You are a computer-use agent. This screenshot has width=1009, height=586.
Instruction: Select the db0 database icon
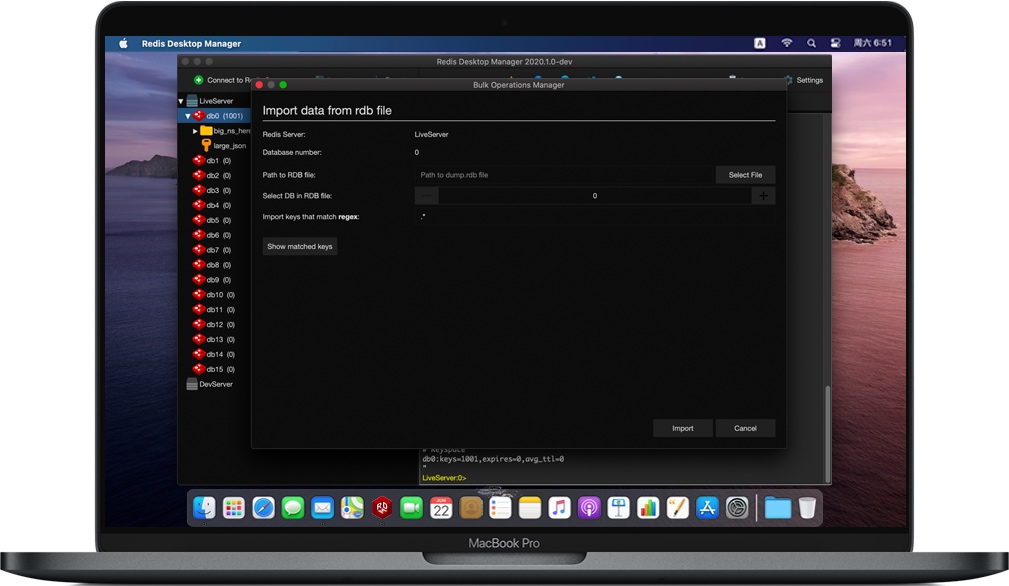click(x=198, y=115)
